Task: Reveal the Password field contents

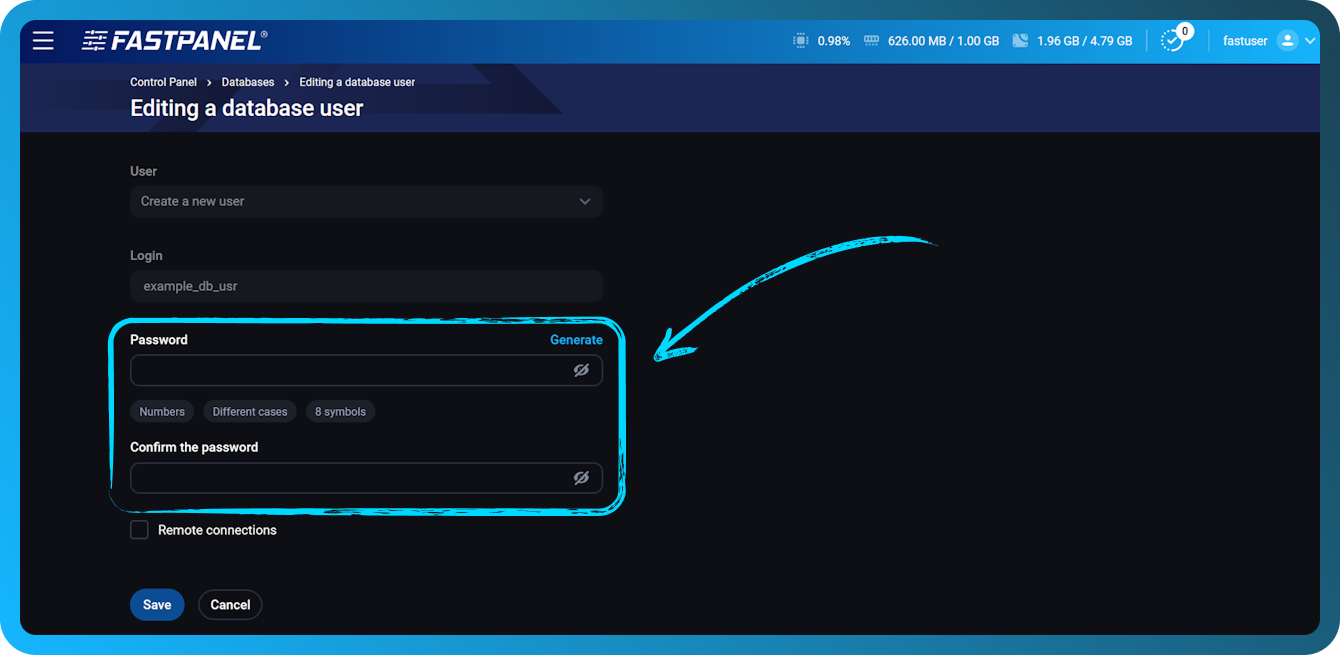Action: 583,370
